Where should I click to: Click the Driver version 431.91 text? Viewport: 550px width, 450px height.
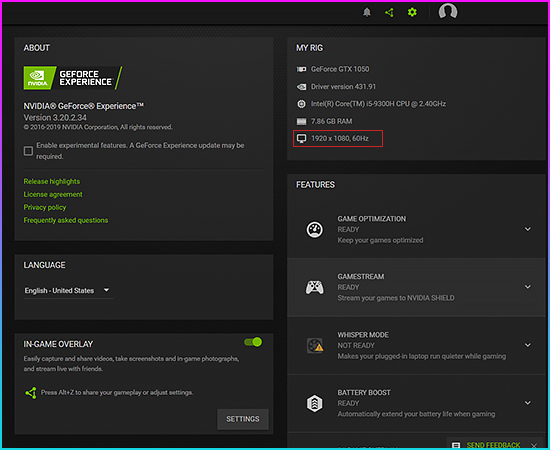[x=343, y=87]
